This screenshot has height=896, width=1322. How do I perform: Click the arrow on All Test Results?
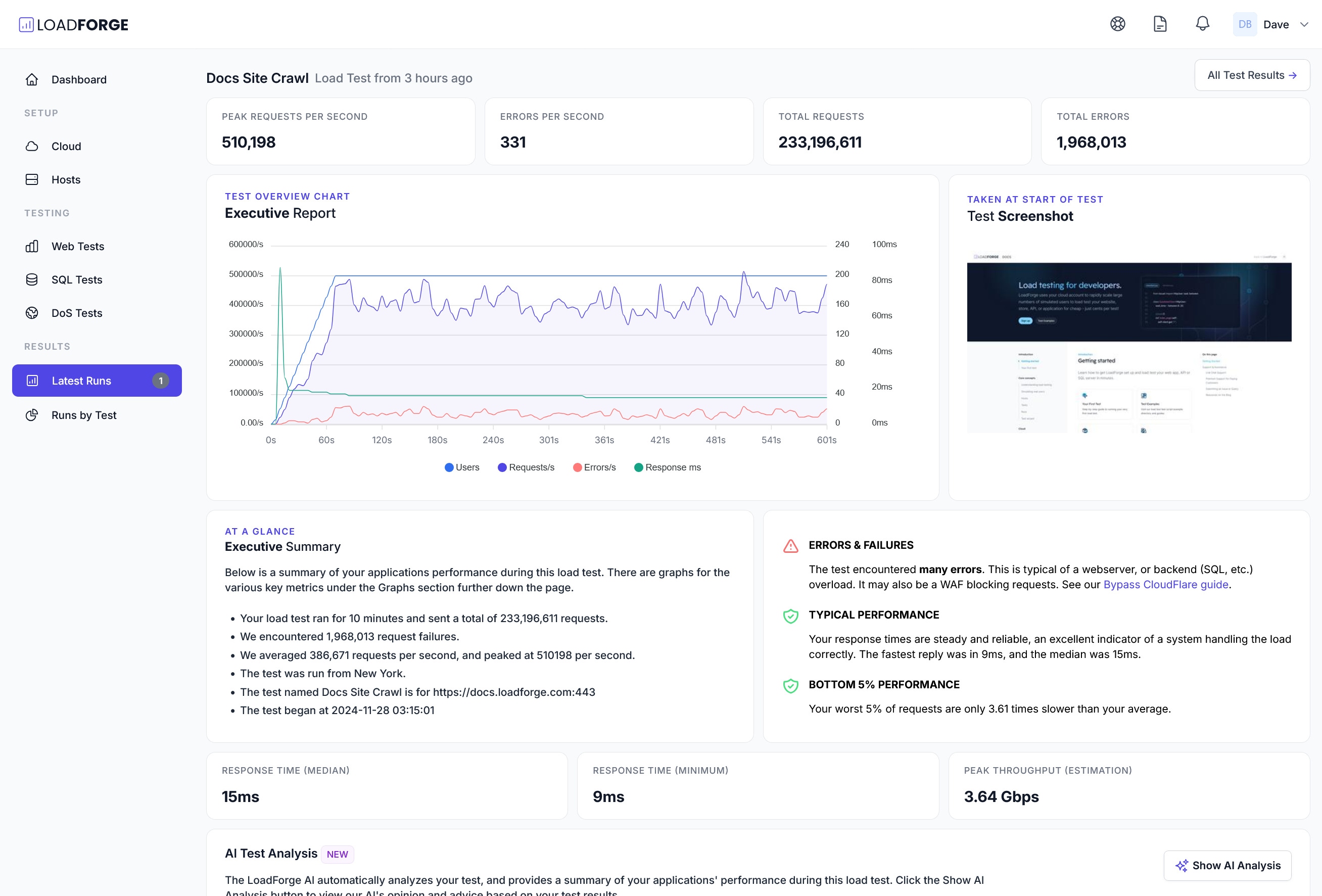click(1292, 76)
